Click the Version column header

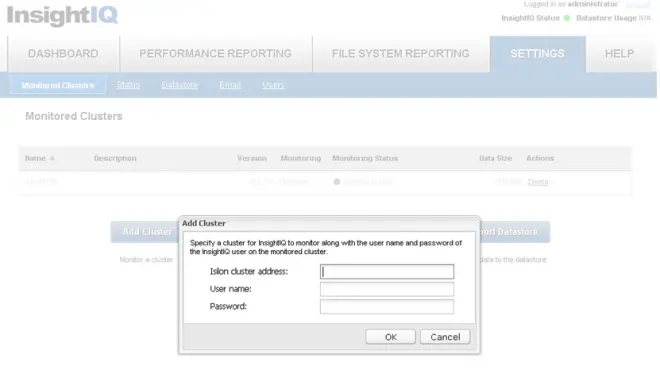pos(252,158)
